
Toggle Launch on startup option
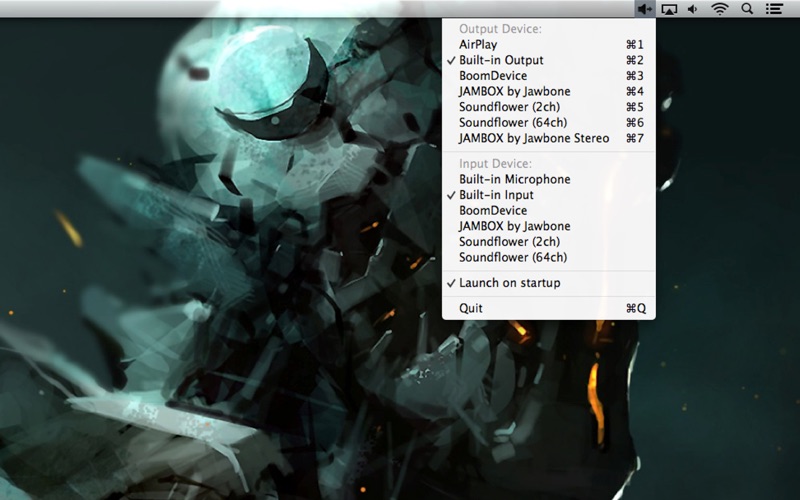point(548,283)
